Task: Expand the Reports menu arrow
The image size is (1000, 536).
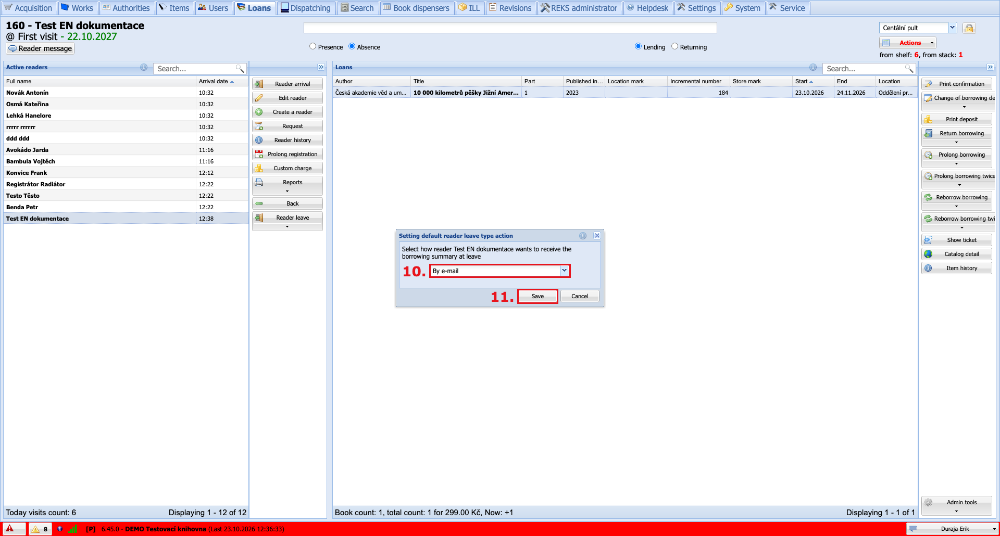Action: coord(288,191)
